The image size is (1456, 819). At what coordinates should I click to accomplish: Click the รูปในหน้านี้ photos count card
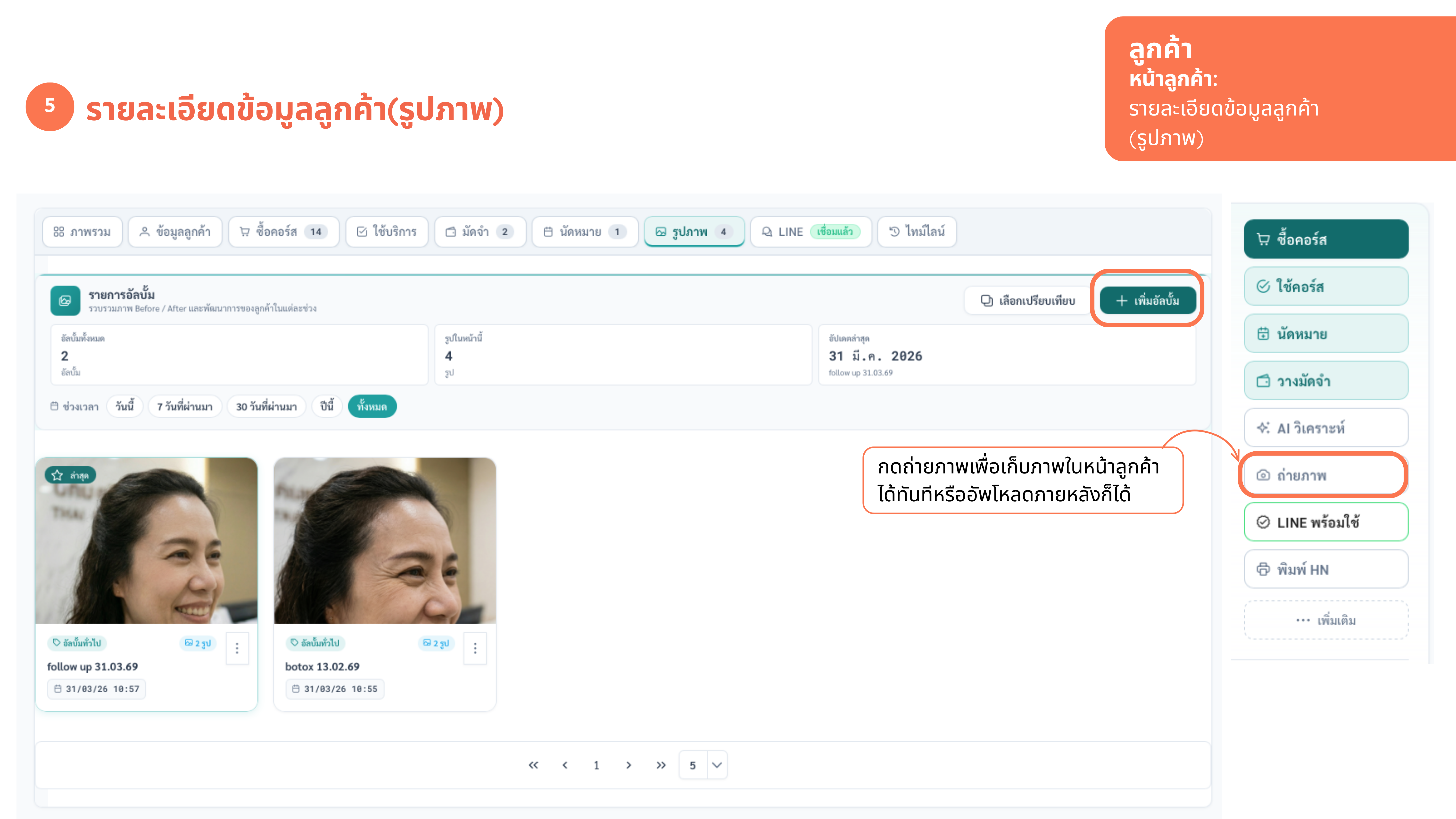click(x=623, y=355)
